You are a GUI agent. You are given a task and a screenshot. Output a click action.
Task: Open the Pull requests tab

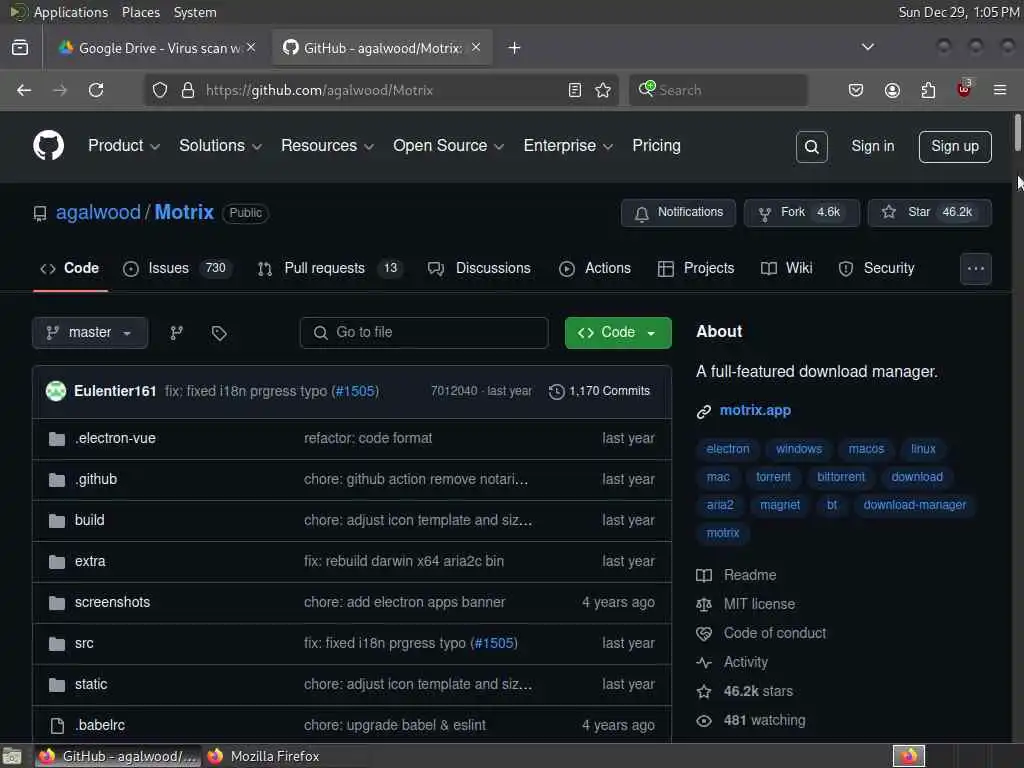coord(330,268)
